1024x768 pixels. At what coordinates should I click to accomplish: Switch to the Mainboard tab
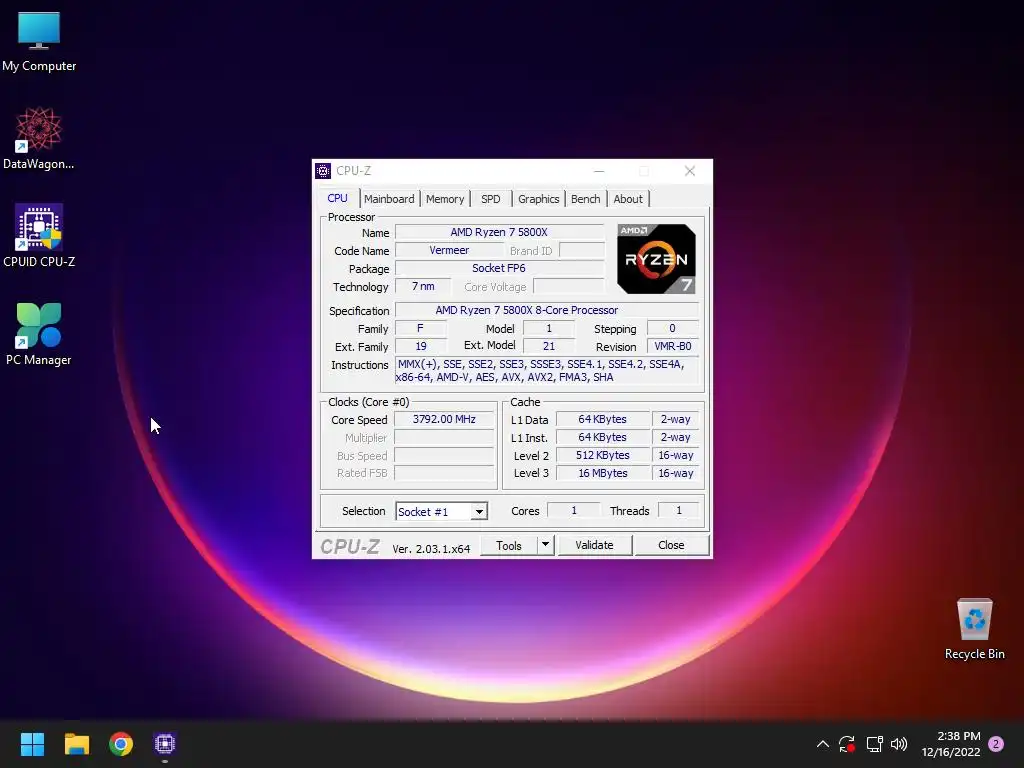tap(389, 199)
